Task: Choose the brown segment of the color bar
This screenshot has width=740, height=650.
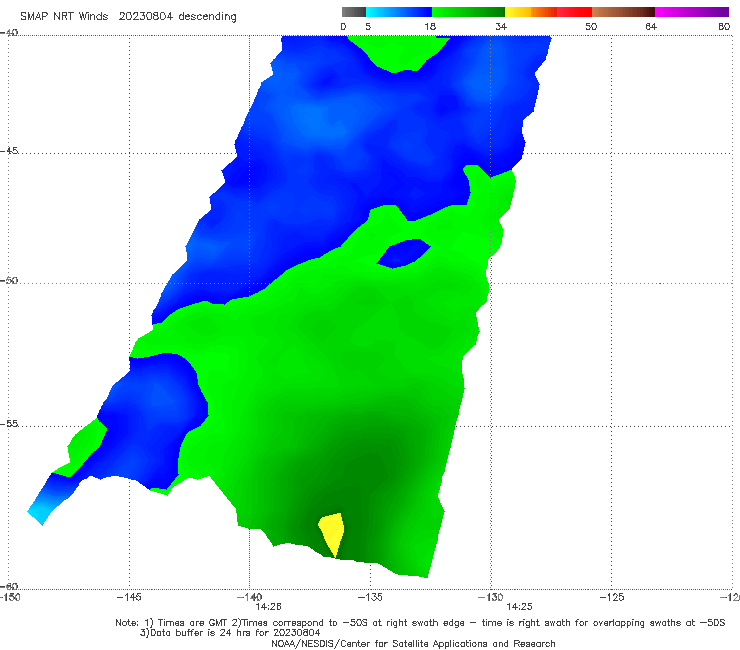Action: click(623, 12)
